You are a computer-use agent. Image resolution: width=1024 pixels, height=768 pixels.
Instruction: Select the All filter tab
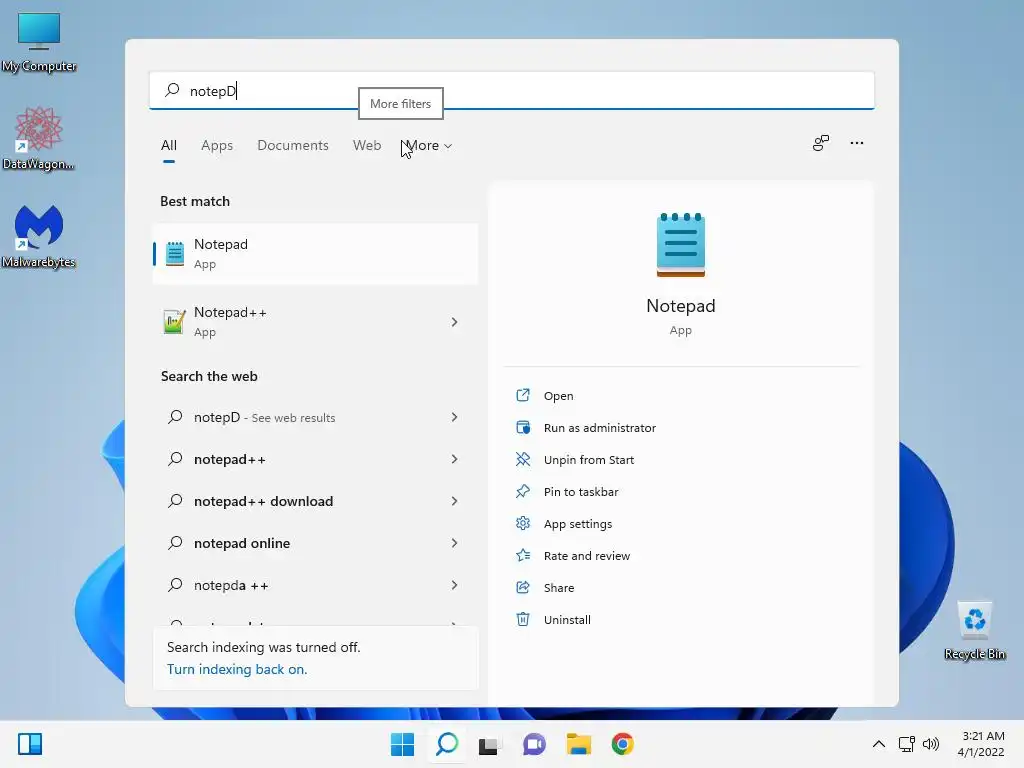point(168,146)
